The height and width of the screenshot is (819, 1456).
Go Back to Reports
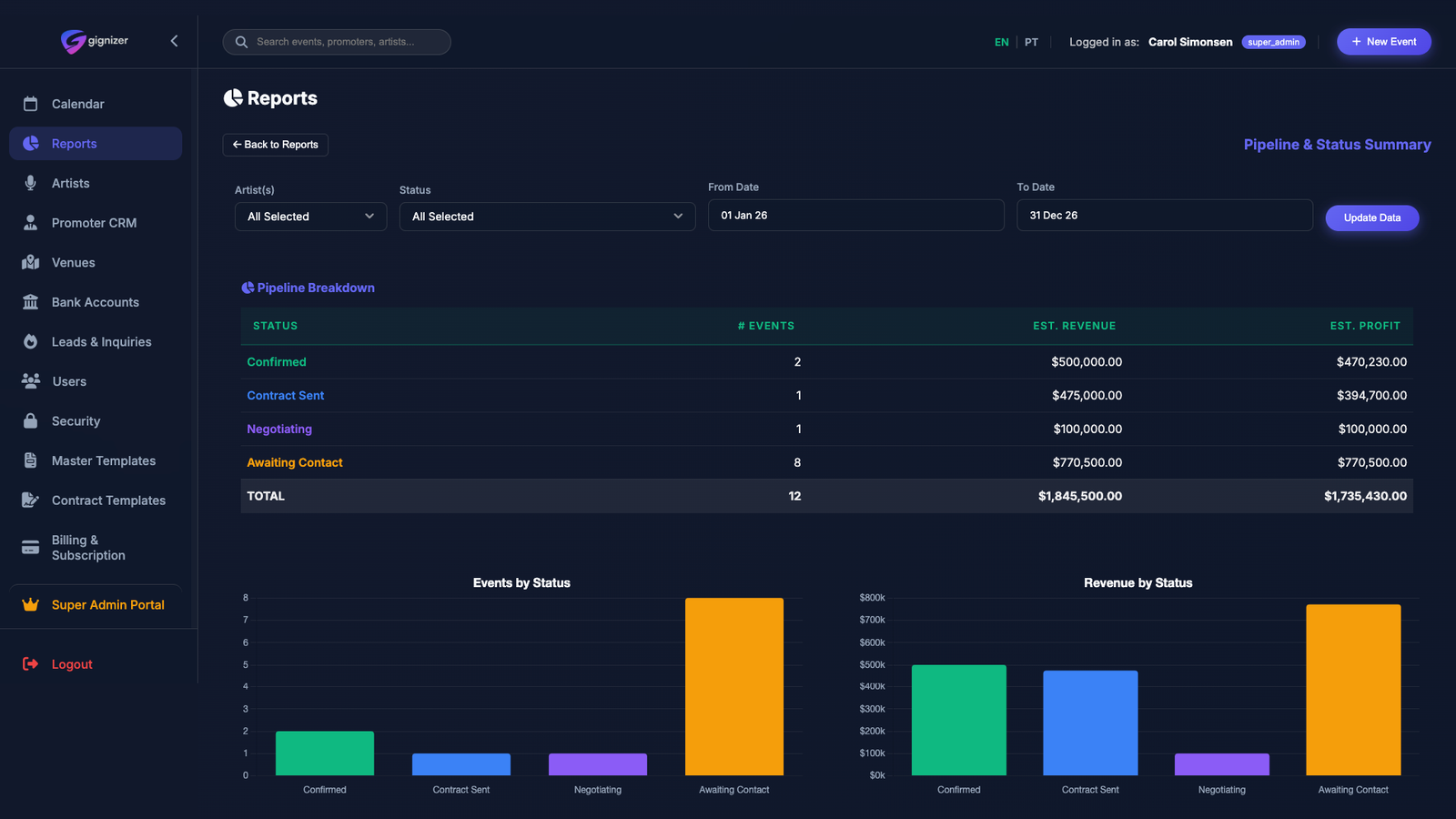(276, 145)
